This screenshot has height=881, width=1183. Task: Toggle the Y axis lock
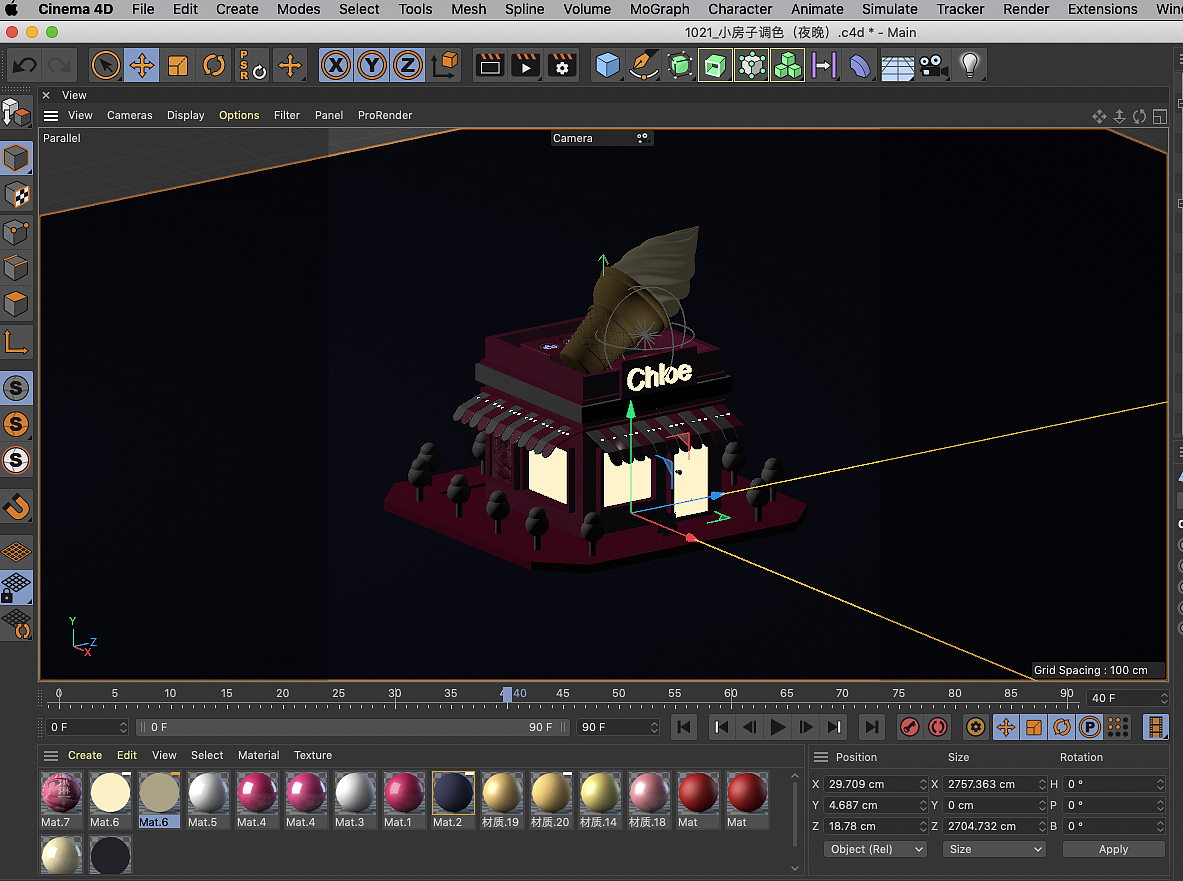click(372, 66)
